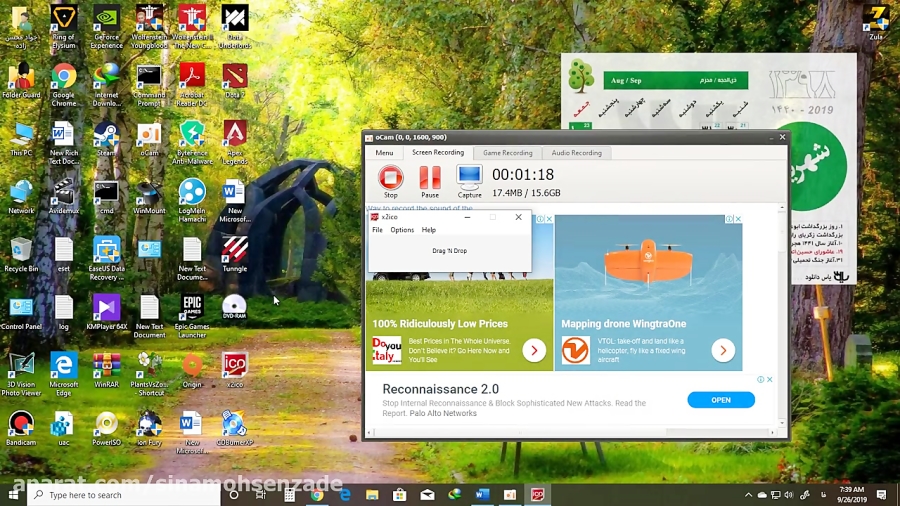The image size is (900, 506).
Task: Select the Ion Fury desktop icon
Action: [149, 429]
